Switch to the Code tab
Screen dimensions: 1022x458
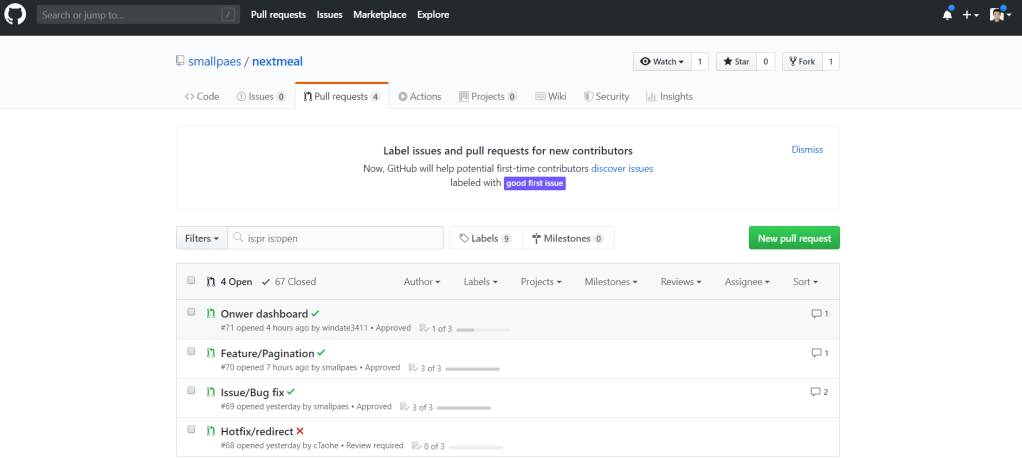(202, 97)
